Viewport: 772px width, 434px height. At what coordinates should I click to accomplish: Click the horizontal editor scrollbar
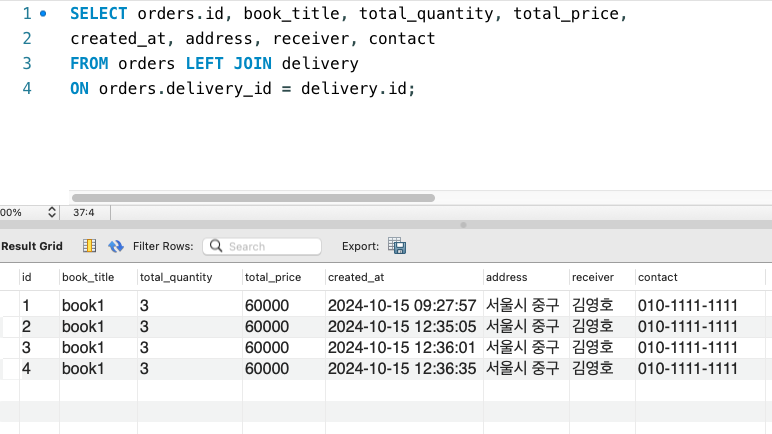tap(253, 198)
